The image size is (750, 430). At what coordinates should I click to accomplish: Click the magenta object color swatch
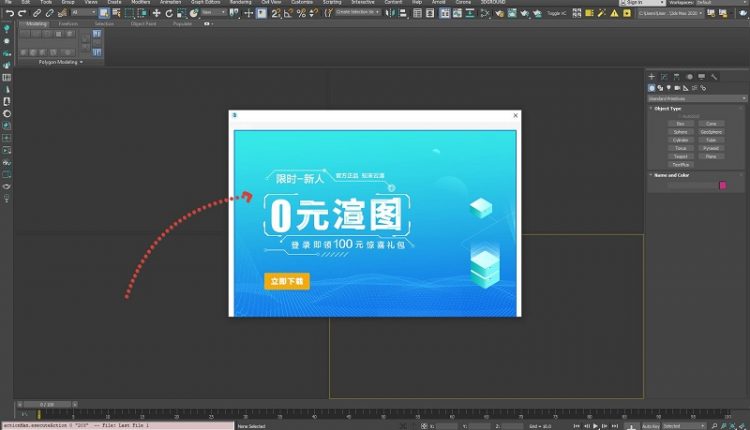(x=723, y=185)
